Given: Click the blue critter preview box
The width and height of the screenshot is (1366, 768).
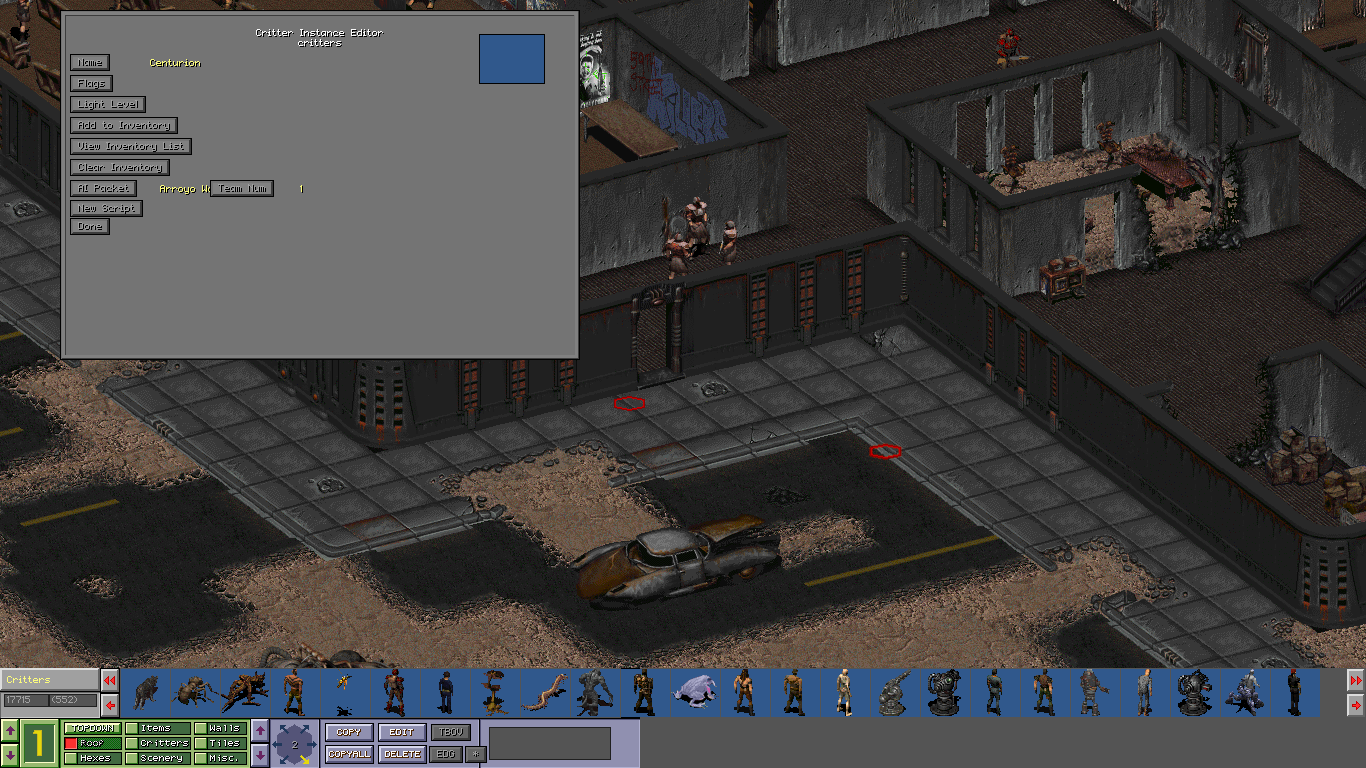Looking at the screenshot, I should pyautogui.click(x=512, y=59).
